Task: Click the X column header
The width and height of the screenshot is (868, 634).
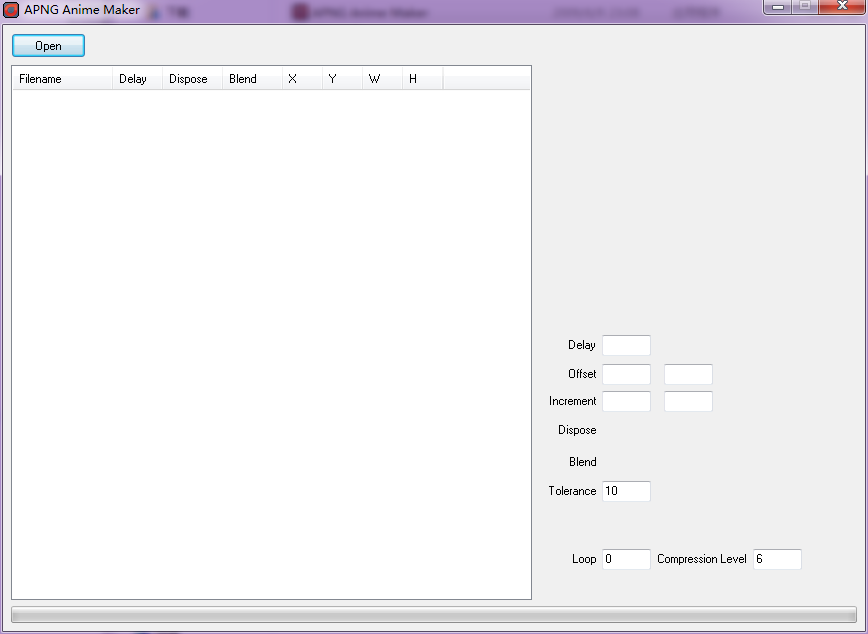Action: [x=302, y=79]
